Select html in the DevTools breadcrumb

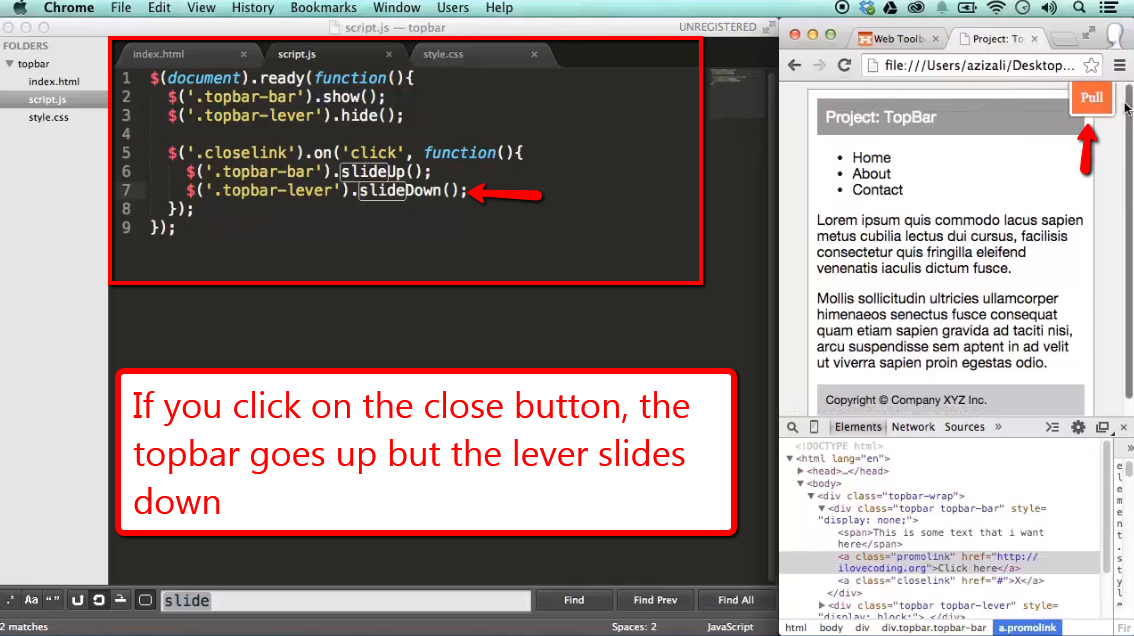click(x=796, y=627)
